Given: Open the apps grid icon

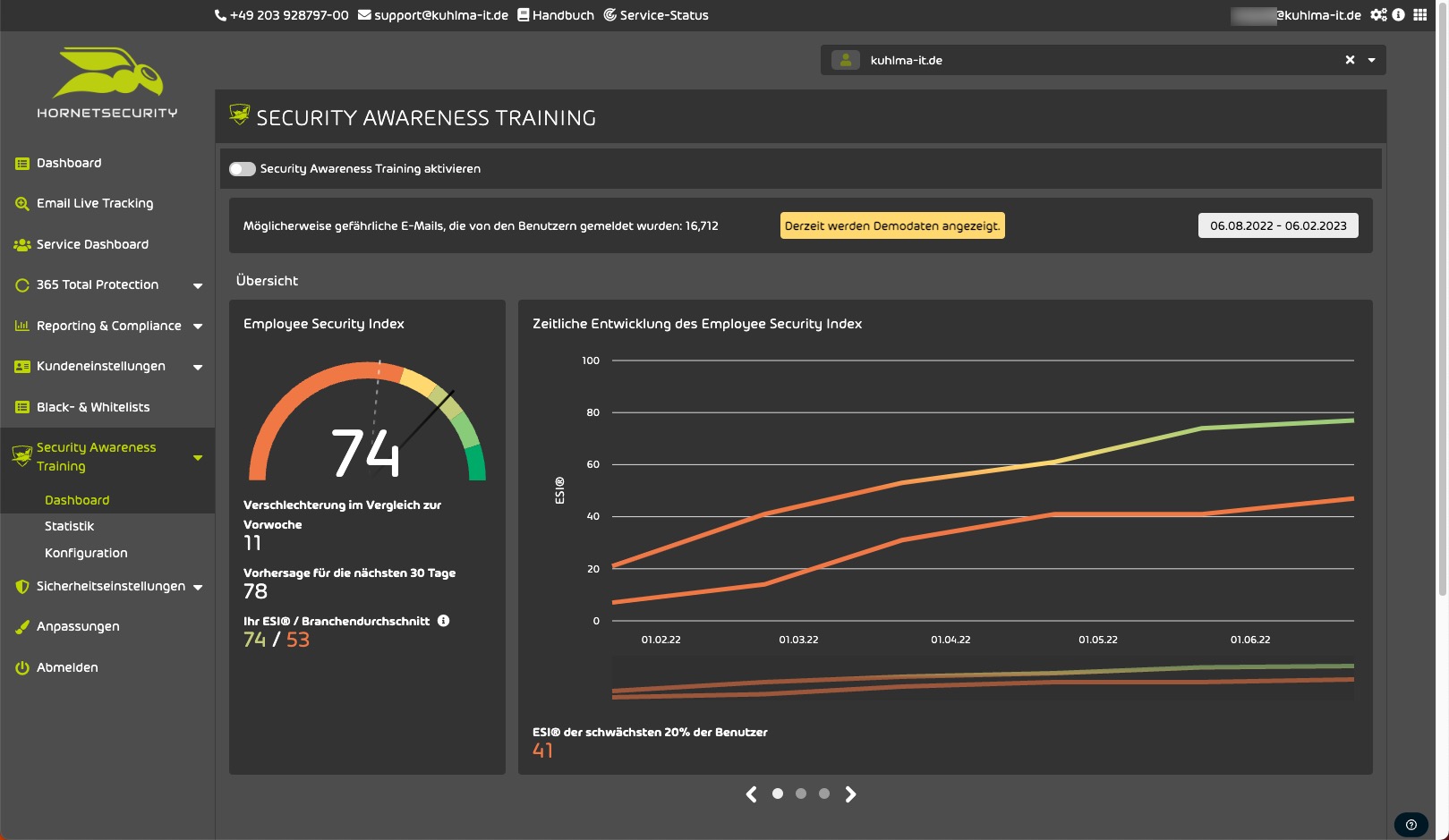Looking at the screenshot, I should 1420,14.
